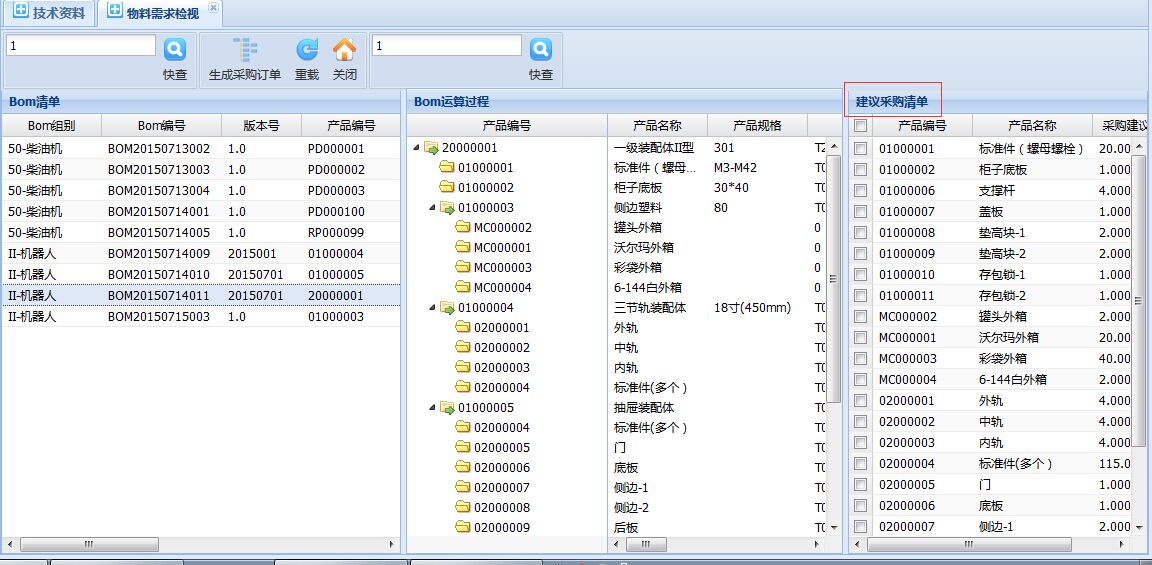Collapse the 01000003 tree node
Image resolution: width=1152 pixels, height=565 pixels.
(x=433, y=208)
